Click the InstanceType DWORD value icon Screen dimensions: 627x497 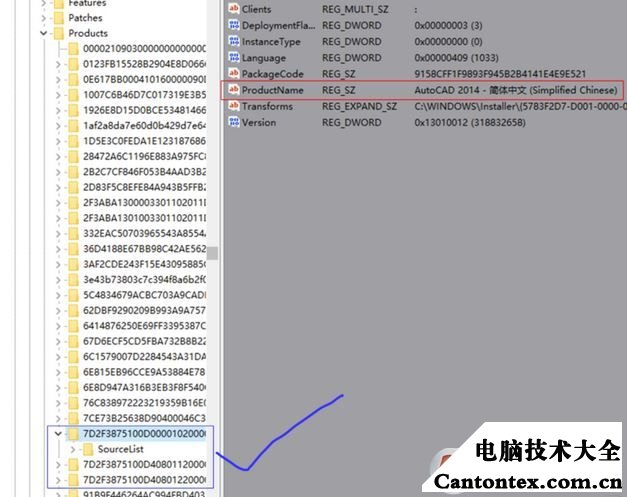234,41
